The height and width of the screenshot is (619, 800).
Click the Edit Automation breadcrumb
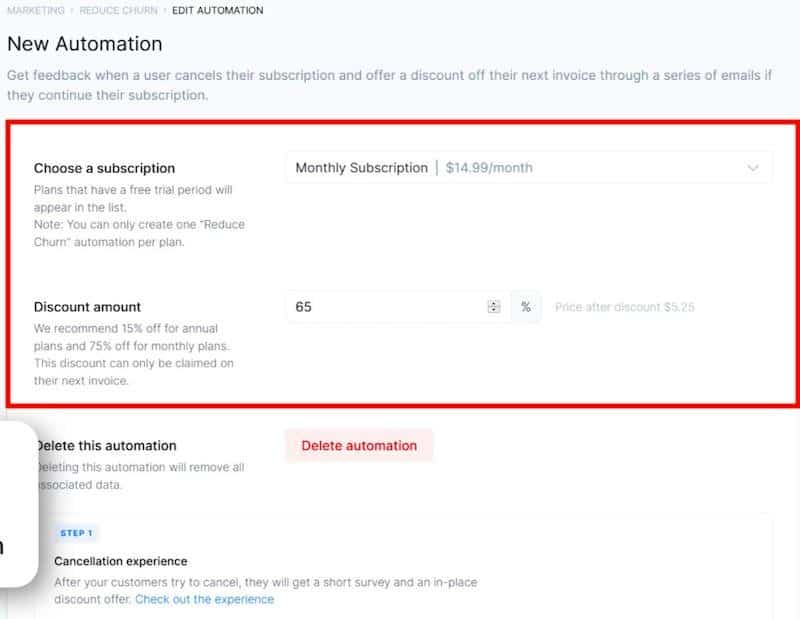coord(218,10)
